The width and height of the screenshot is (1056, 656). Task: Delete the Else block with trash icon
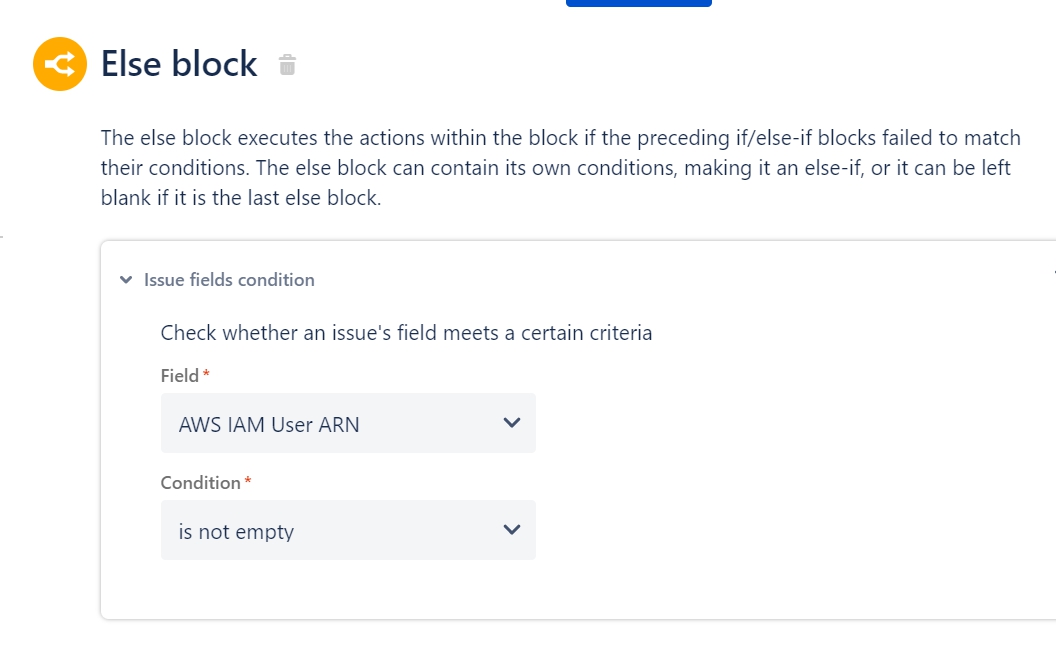tap(288, 65)
